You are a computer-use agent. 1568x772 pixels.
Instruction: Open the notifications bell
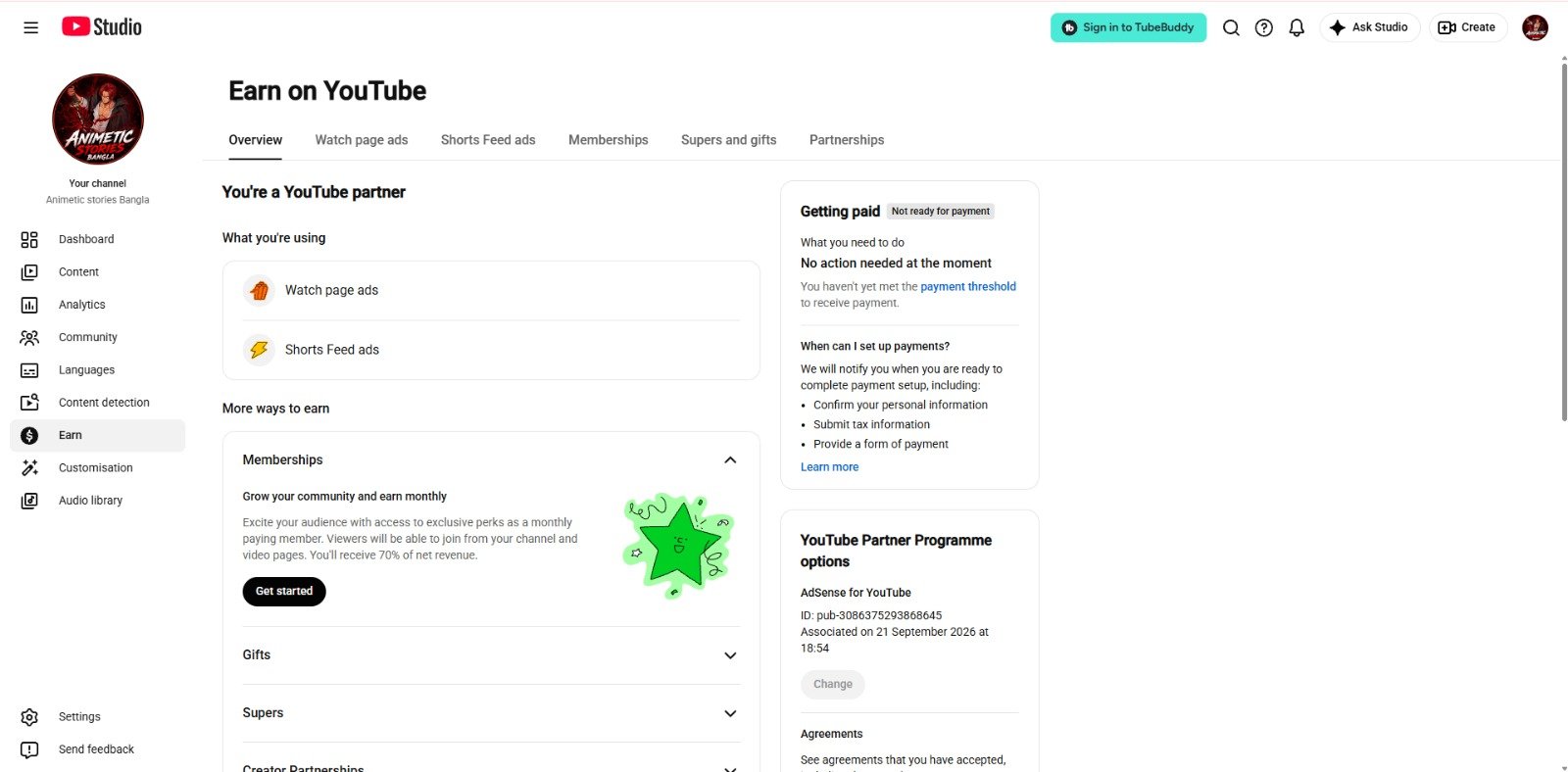click(x=1297, y=27)
